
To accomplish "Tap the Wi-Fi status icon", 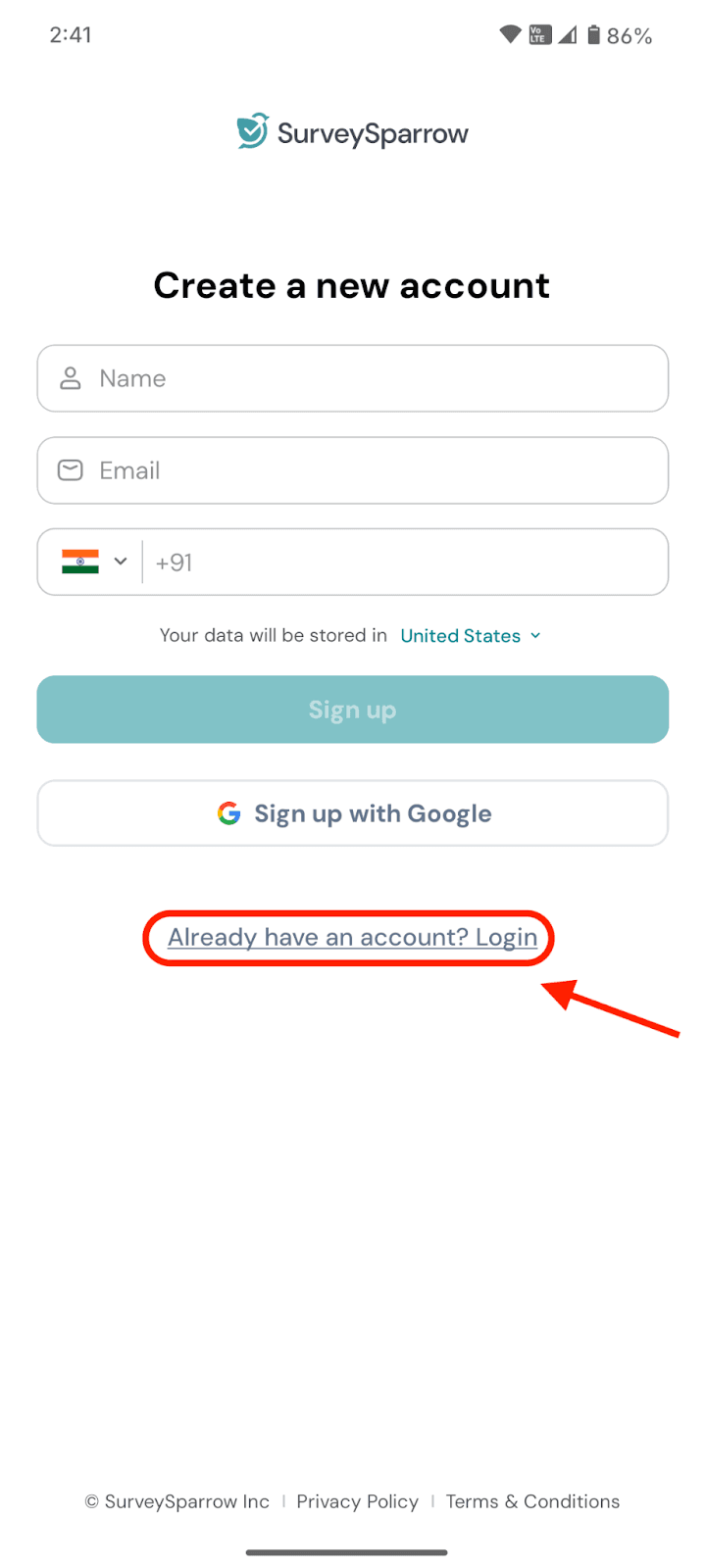I will pyautogui.click(x=510, y=35).
